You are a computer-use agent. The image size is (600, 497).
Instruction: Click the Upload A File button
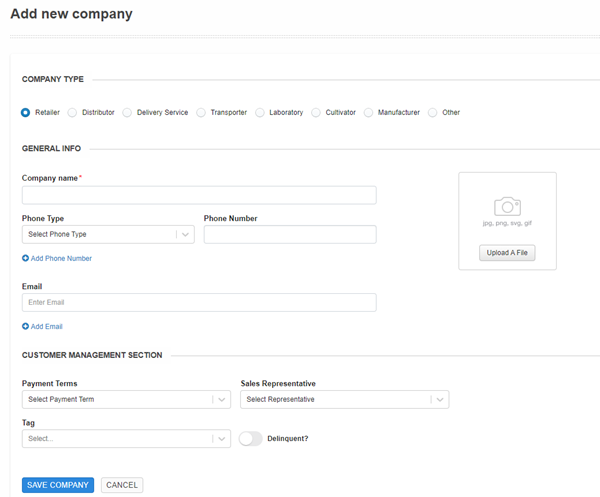[507, 253]
